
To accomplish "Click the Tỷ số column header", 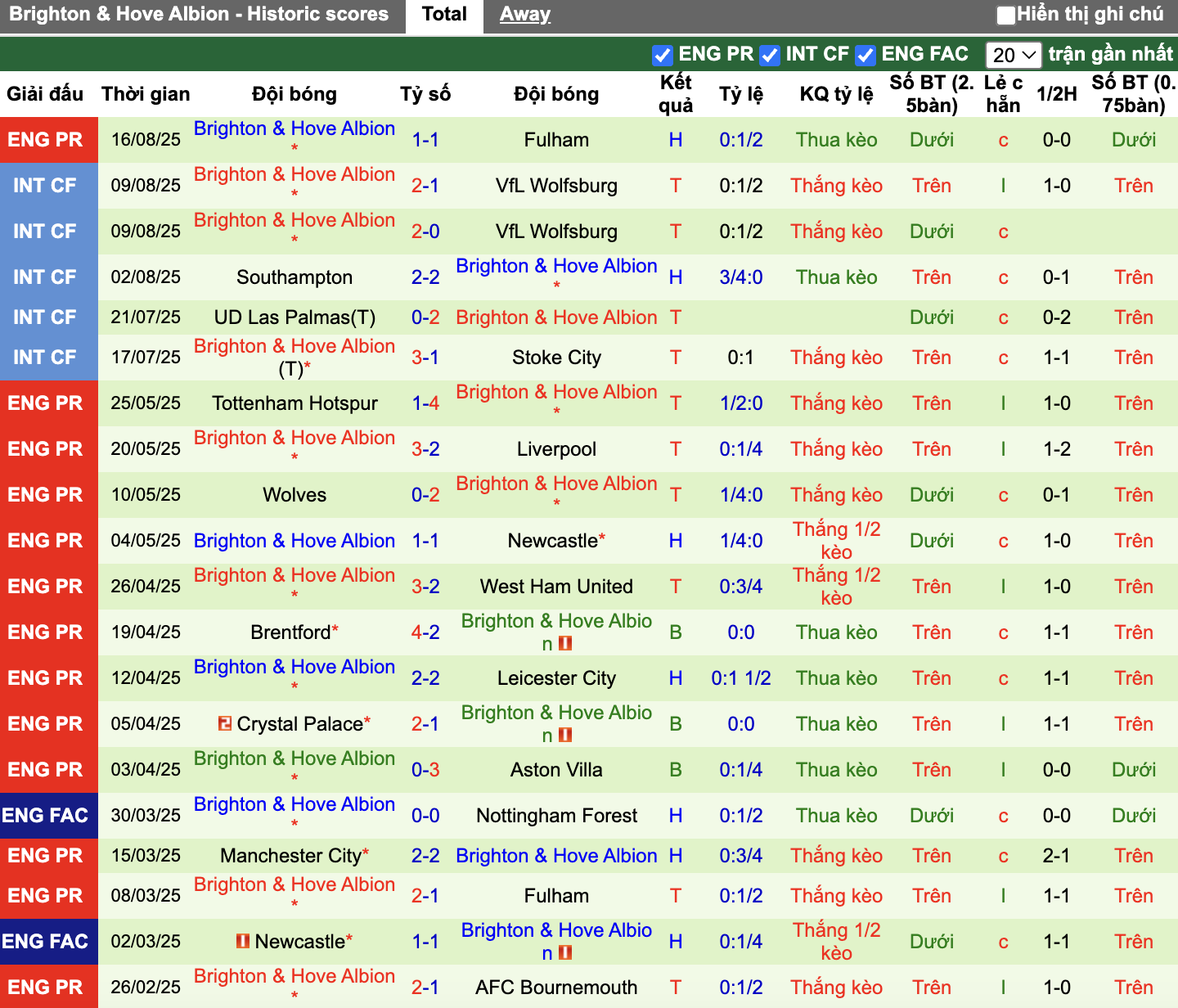I will 425,94.
